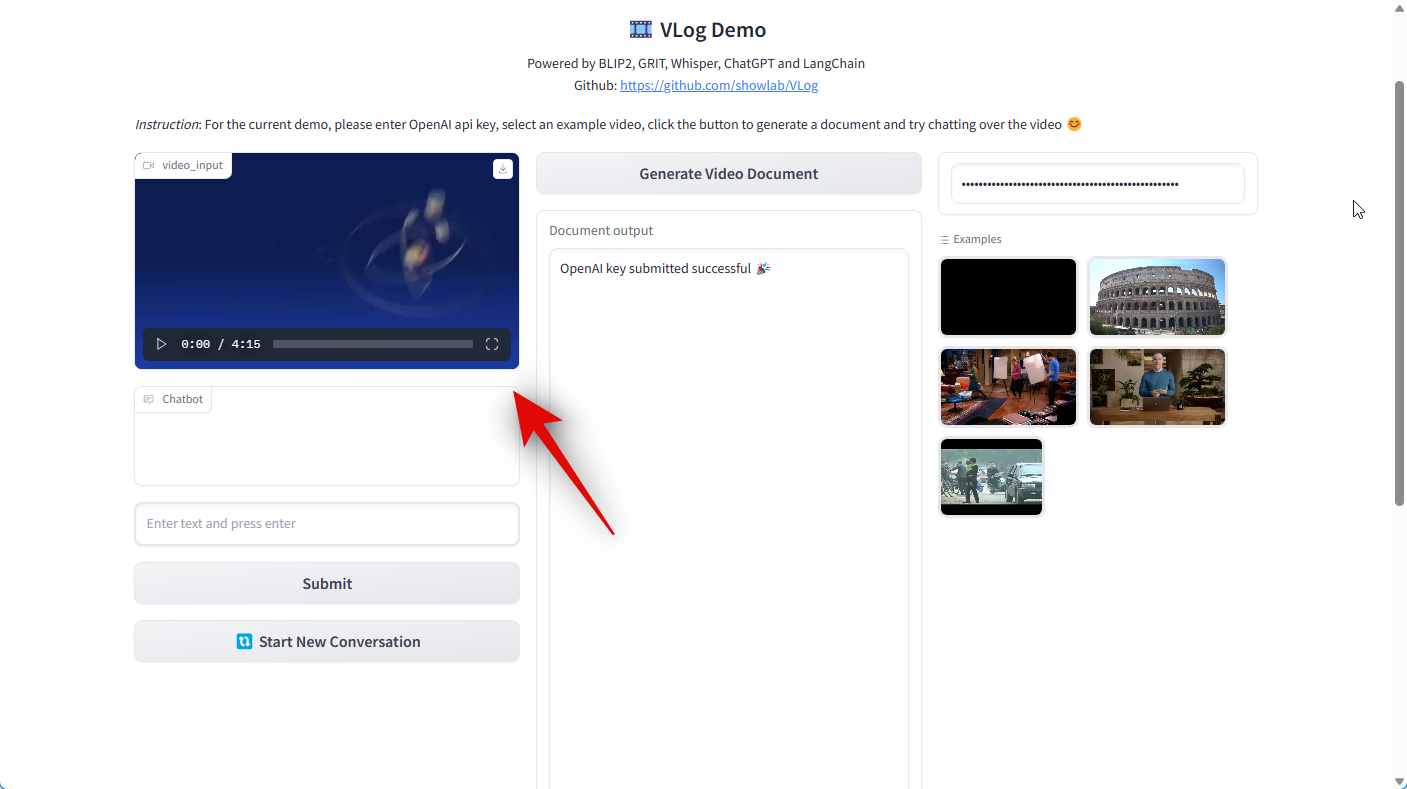Select the street traffic example video
The image size is (1407, 789).
point(991,477)
